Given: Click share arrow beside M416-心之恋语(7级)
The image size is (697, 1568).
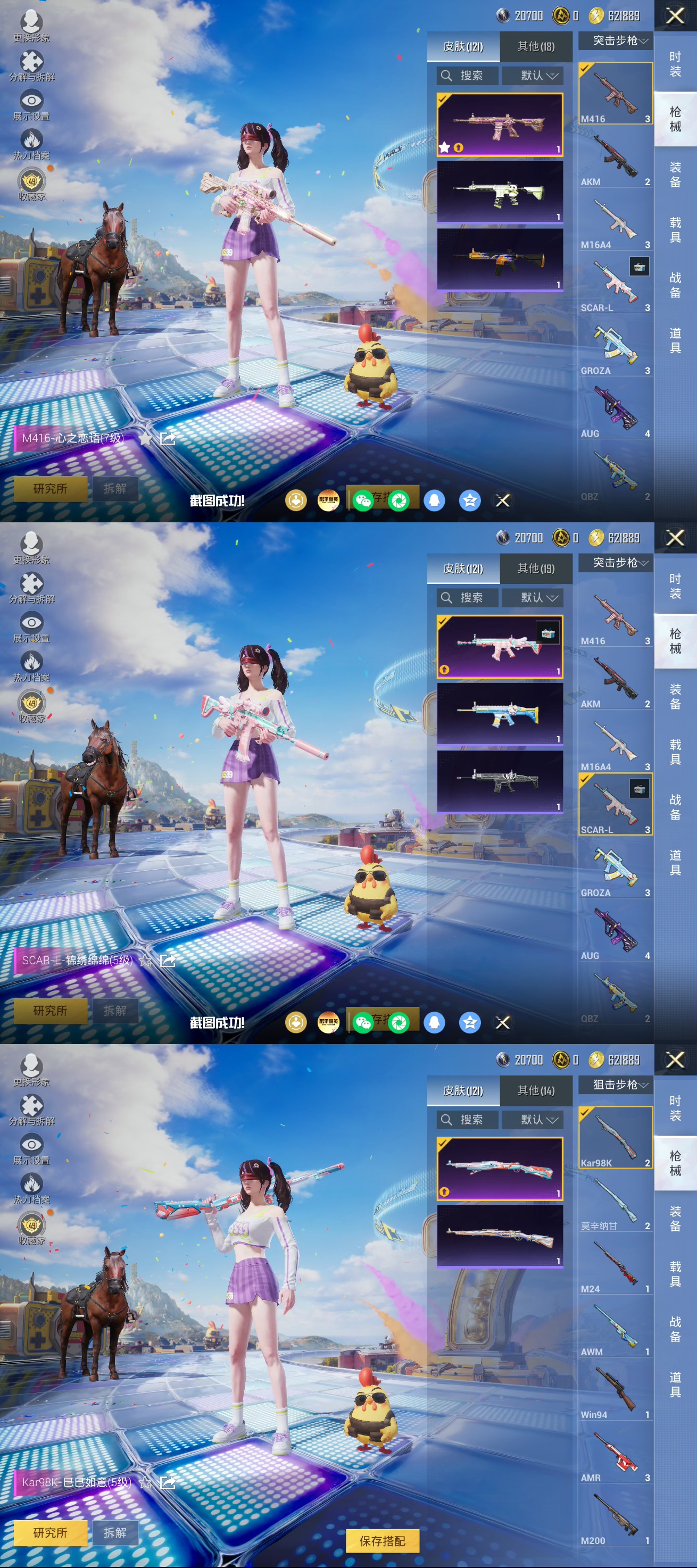Looking at the screenshot, I should [168, 438].
